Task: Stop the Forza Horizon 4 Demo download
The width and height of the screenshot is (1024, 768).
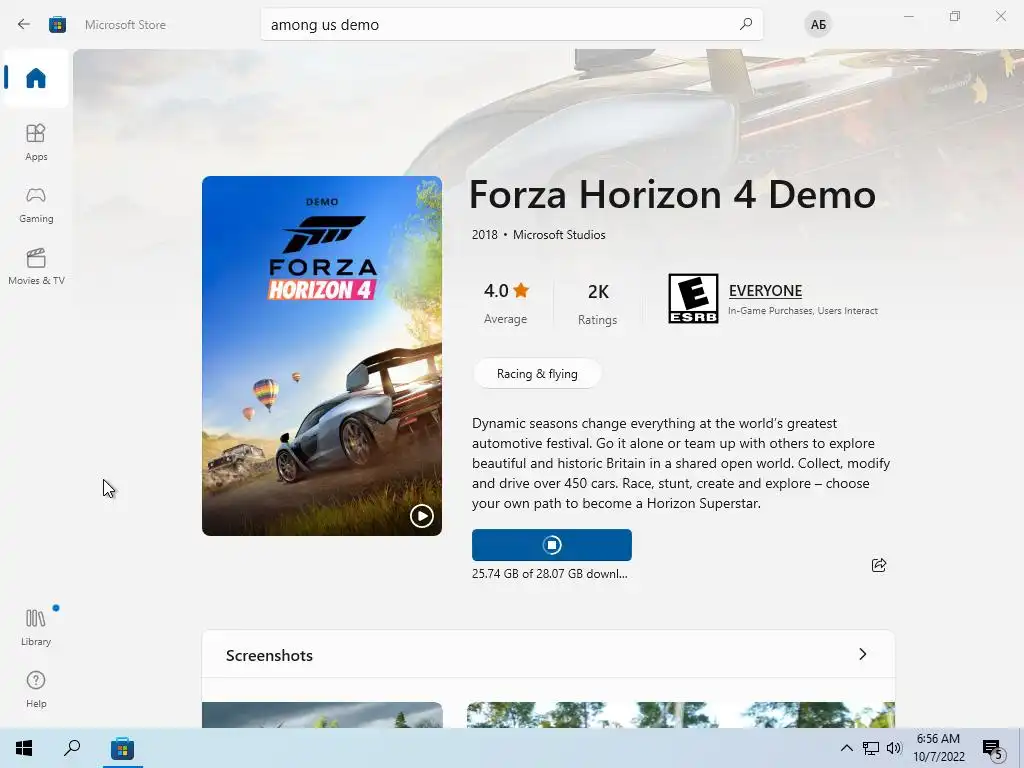Action: (552, 545)
